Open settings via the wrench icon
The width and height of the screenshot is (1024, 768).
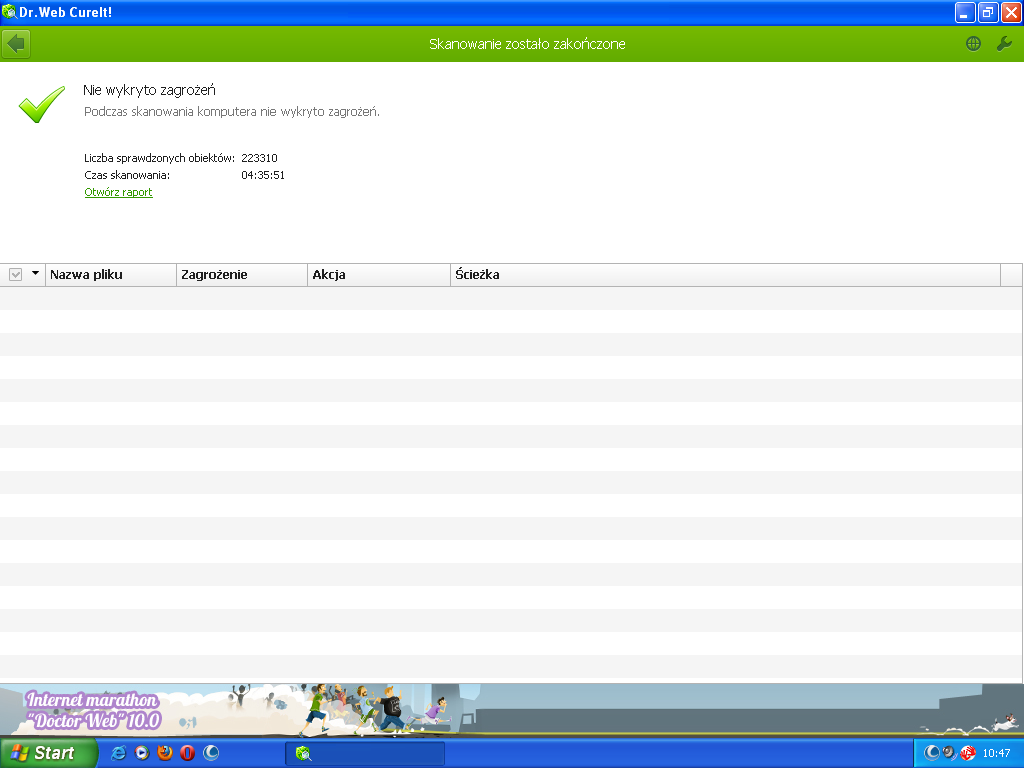[x=1004, y=44]
